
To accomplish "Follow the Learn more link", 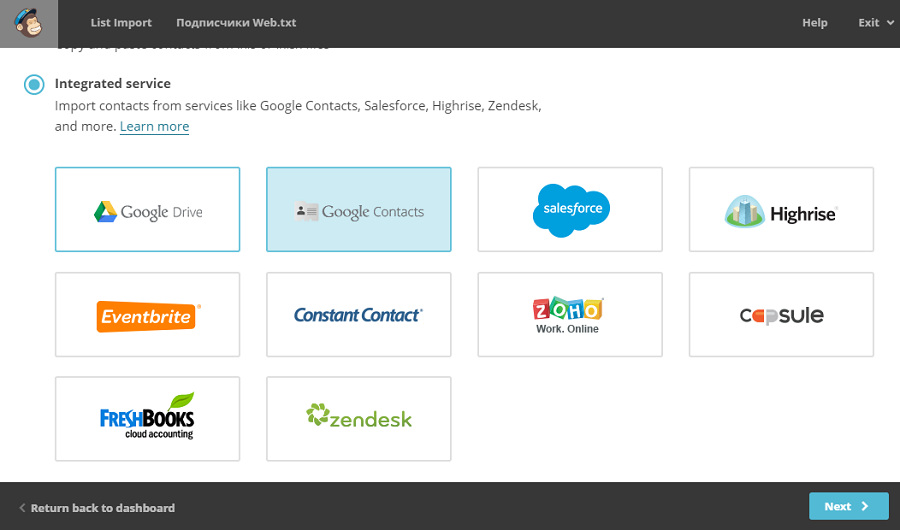I will pos(154,126).
